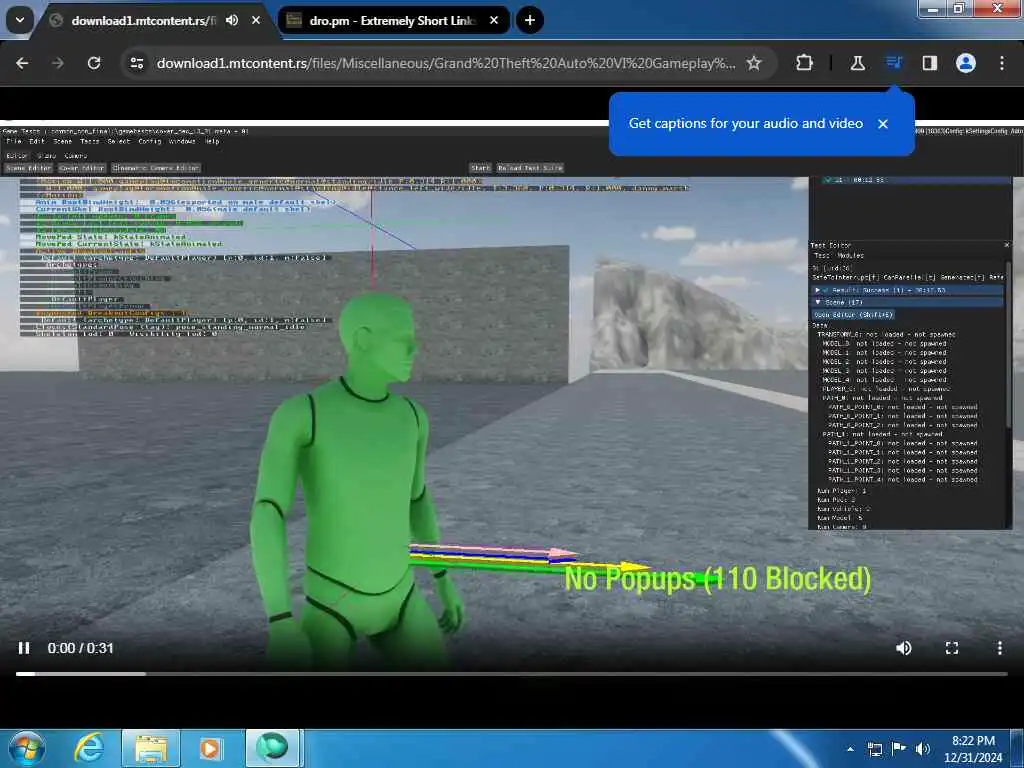1024x768 pixels.
Task: Open a new browser tab
Action: coord(530,20)
